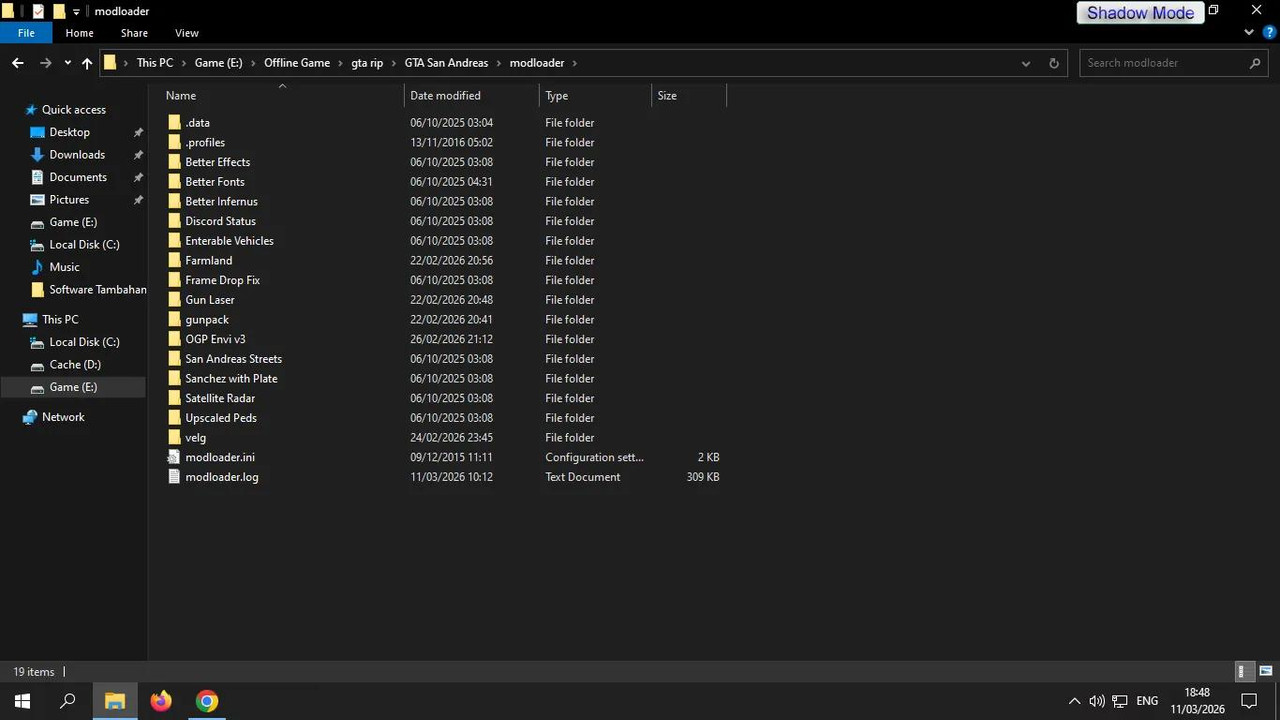Click the This PC breadcrumb in the address bar
Image resolution: width=1280 pixels, height=720 pixels.
155,63
